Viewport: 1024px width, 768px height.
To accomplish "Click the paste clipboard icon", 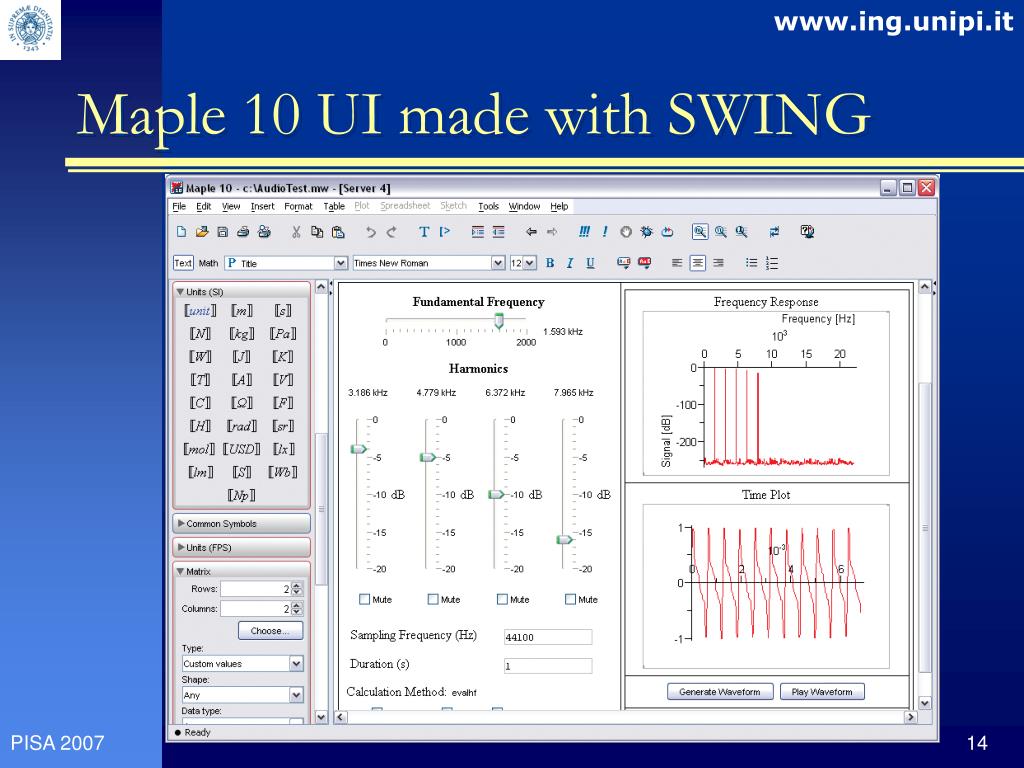I will 338,231.
